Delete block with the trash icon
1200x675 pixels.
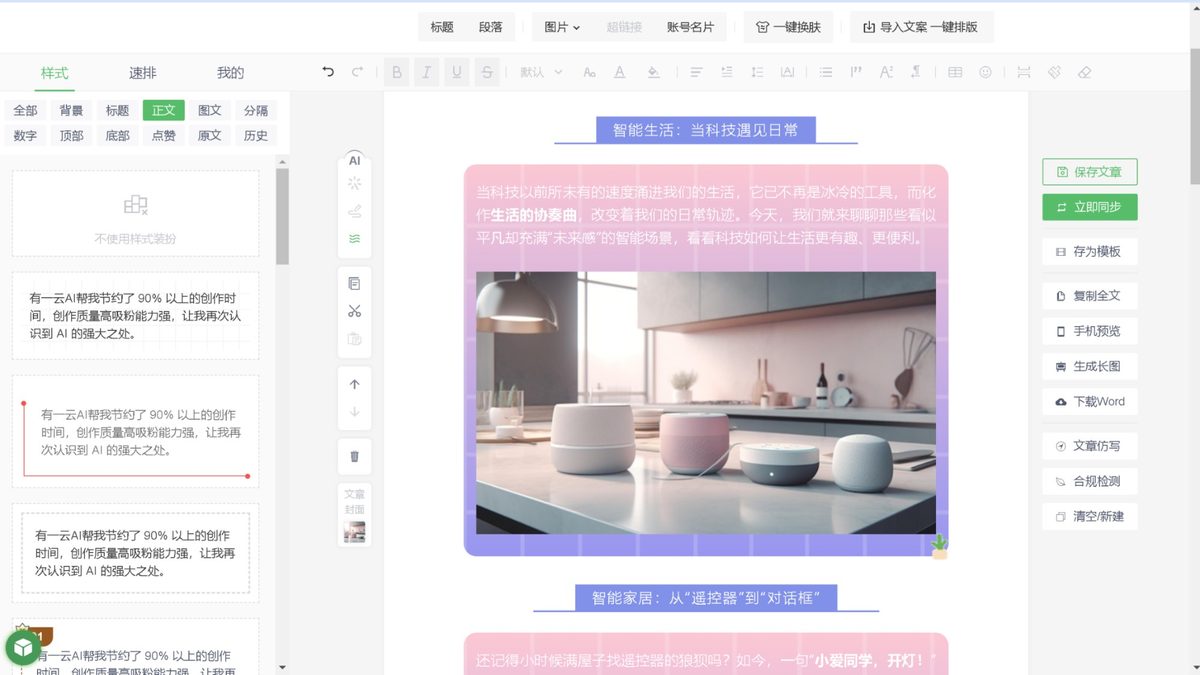(355, 457)
